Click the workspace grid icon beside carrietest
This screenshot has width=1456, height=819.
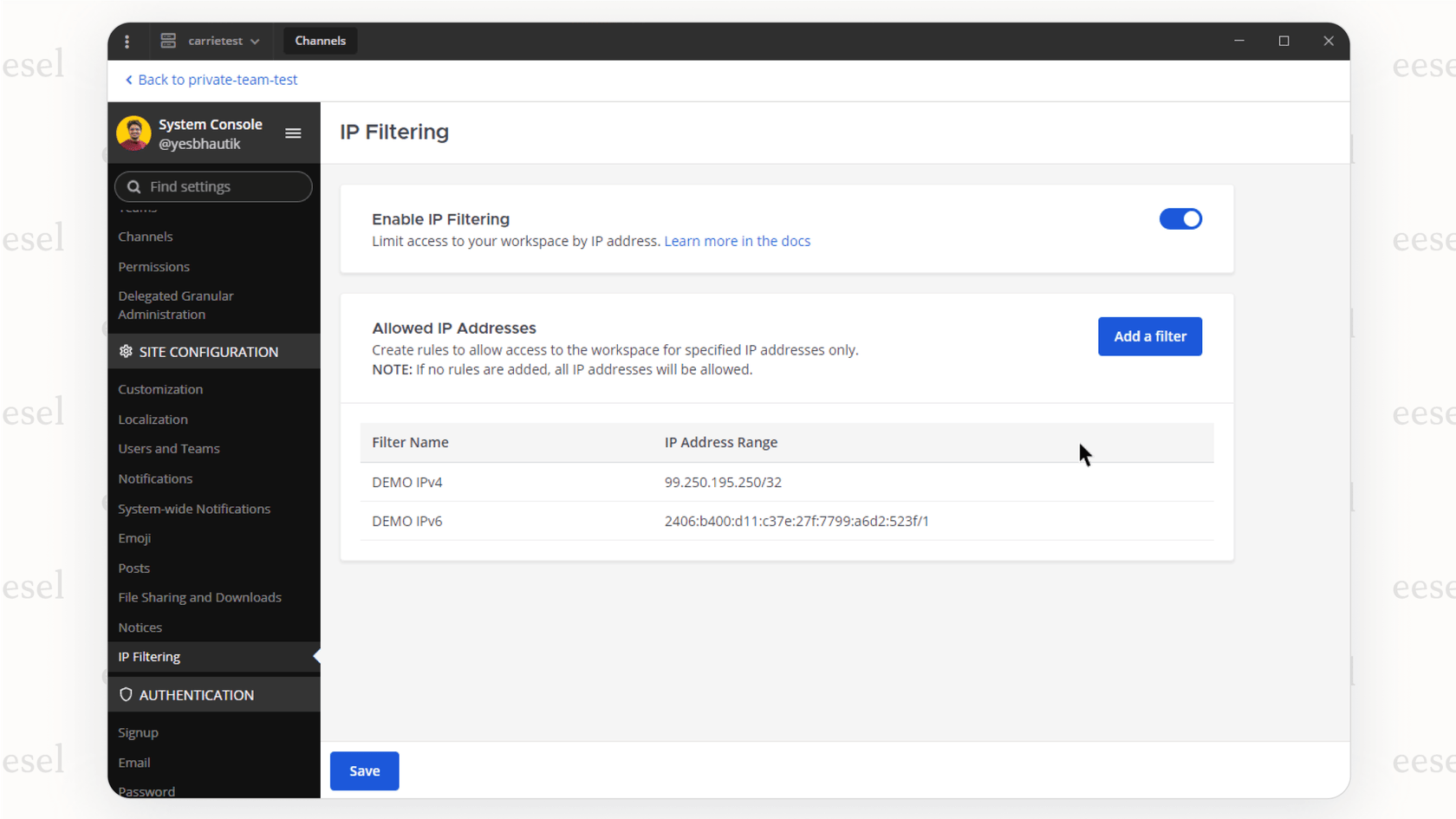pos(167,40)
